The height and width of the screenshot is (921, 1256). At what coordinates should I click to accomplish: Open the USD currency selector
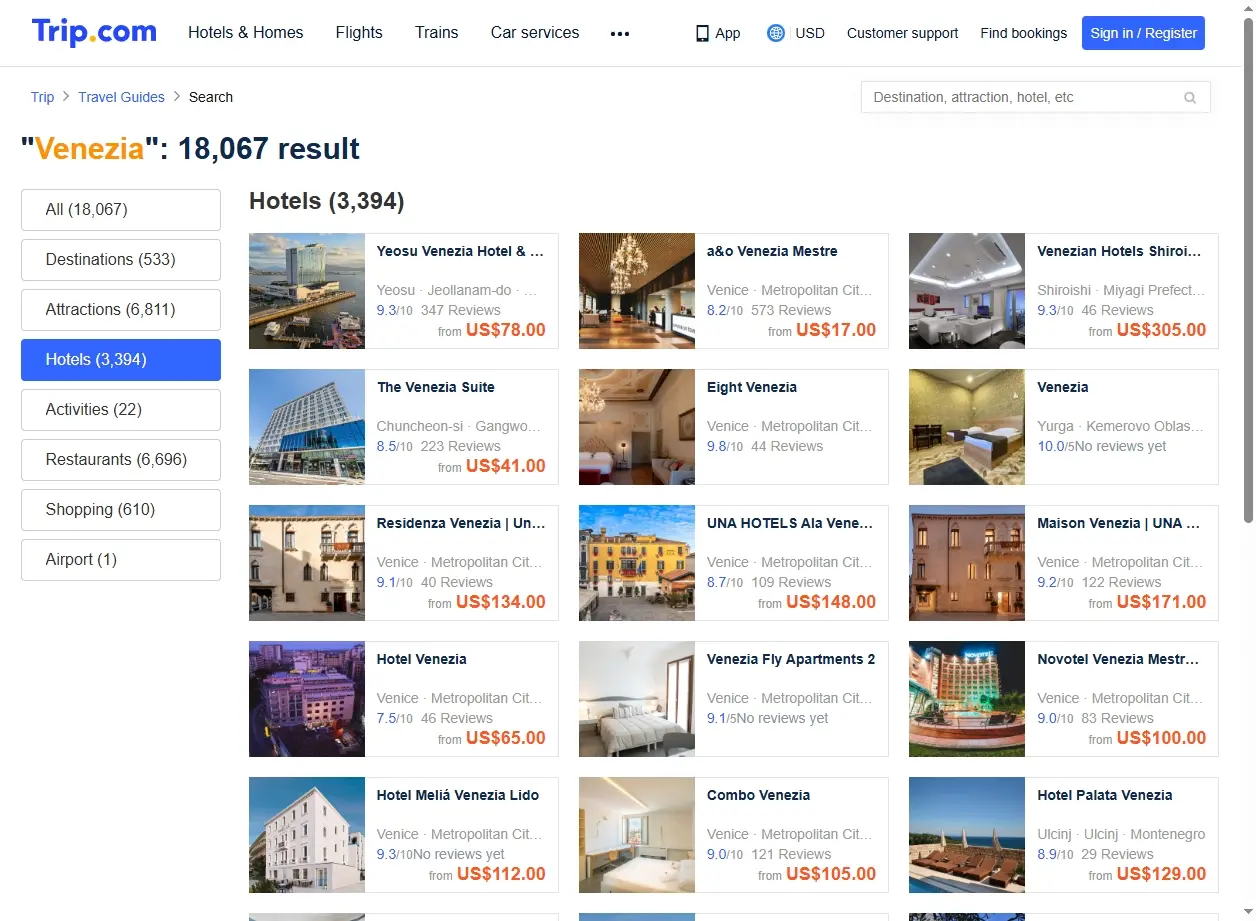coord(810,33)
